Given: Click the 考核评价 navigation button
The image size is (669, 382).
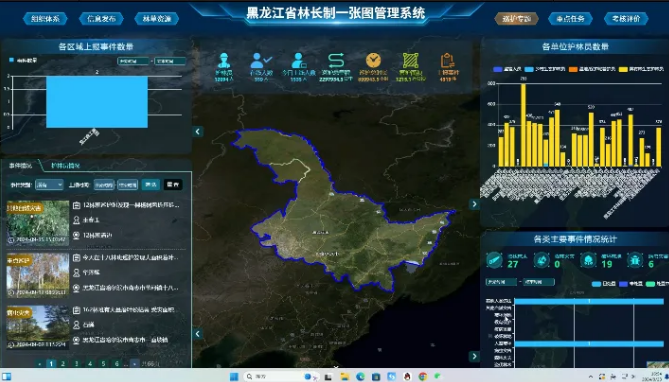Looking at the screenshot, I should pos(626,18).
